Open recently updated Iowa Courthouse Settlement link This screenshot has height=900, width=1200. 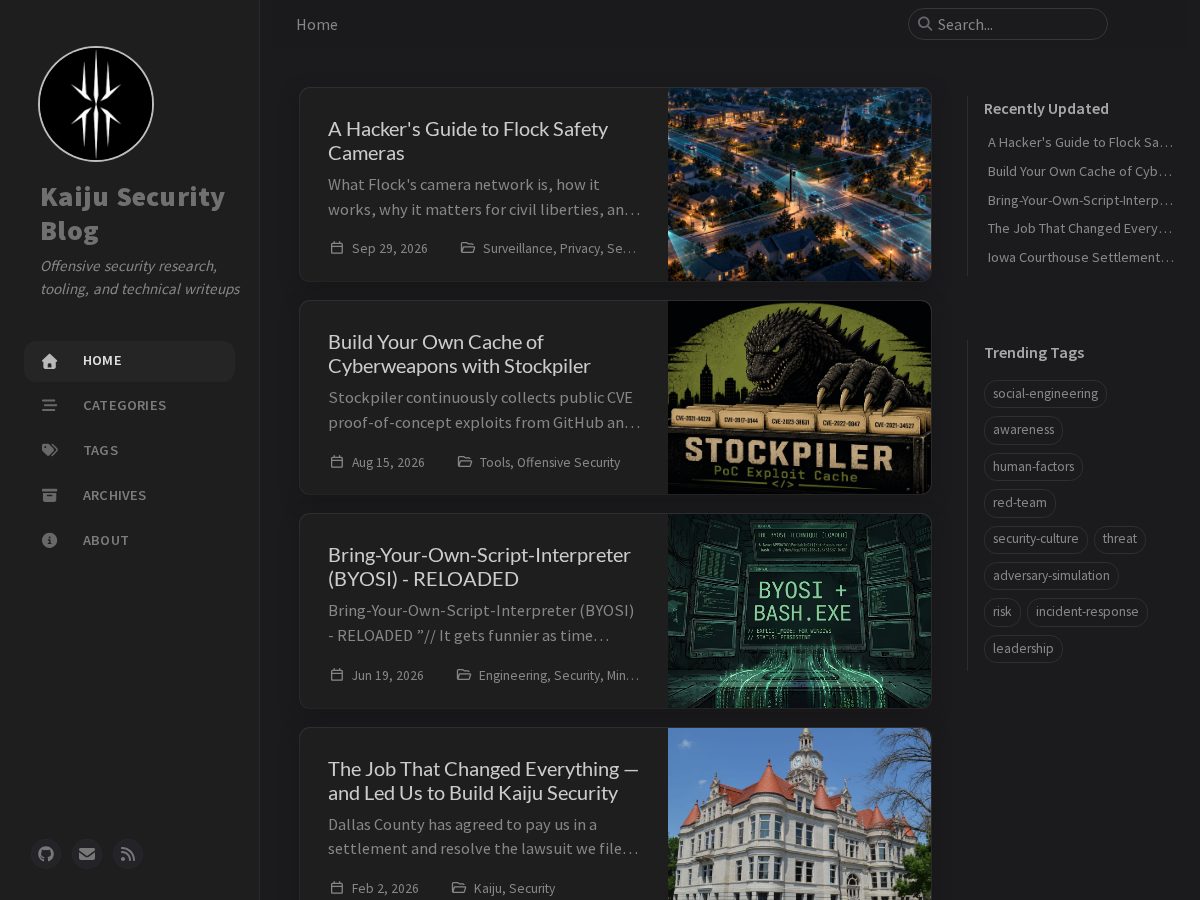1081,257
